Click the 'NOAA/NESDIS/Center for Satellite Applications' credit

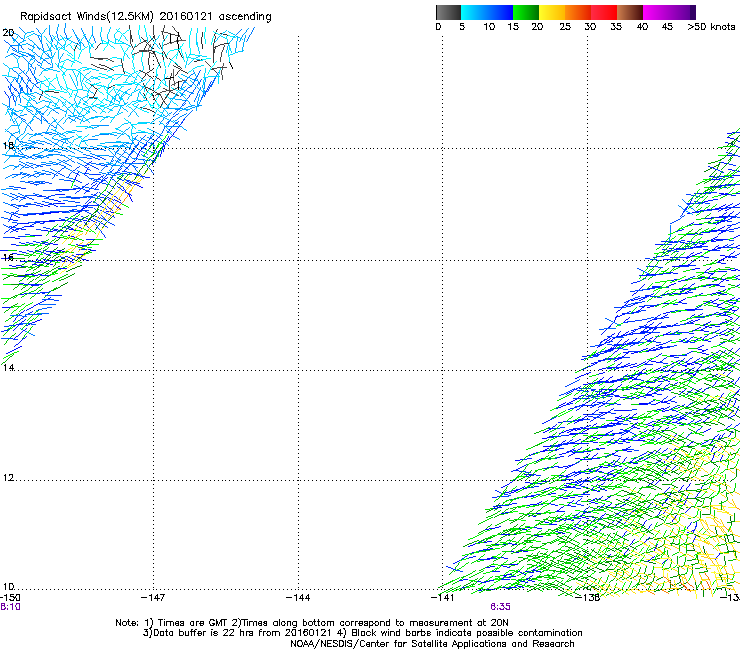[x=432, y=644]
